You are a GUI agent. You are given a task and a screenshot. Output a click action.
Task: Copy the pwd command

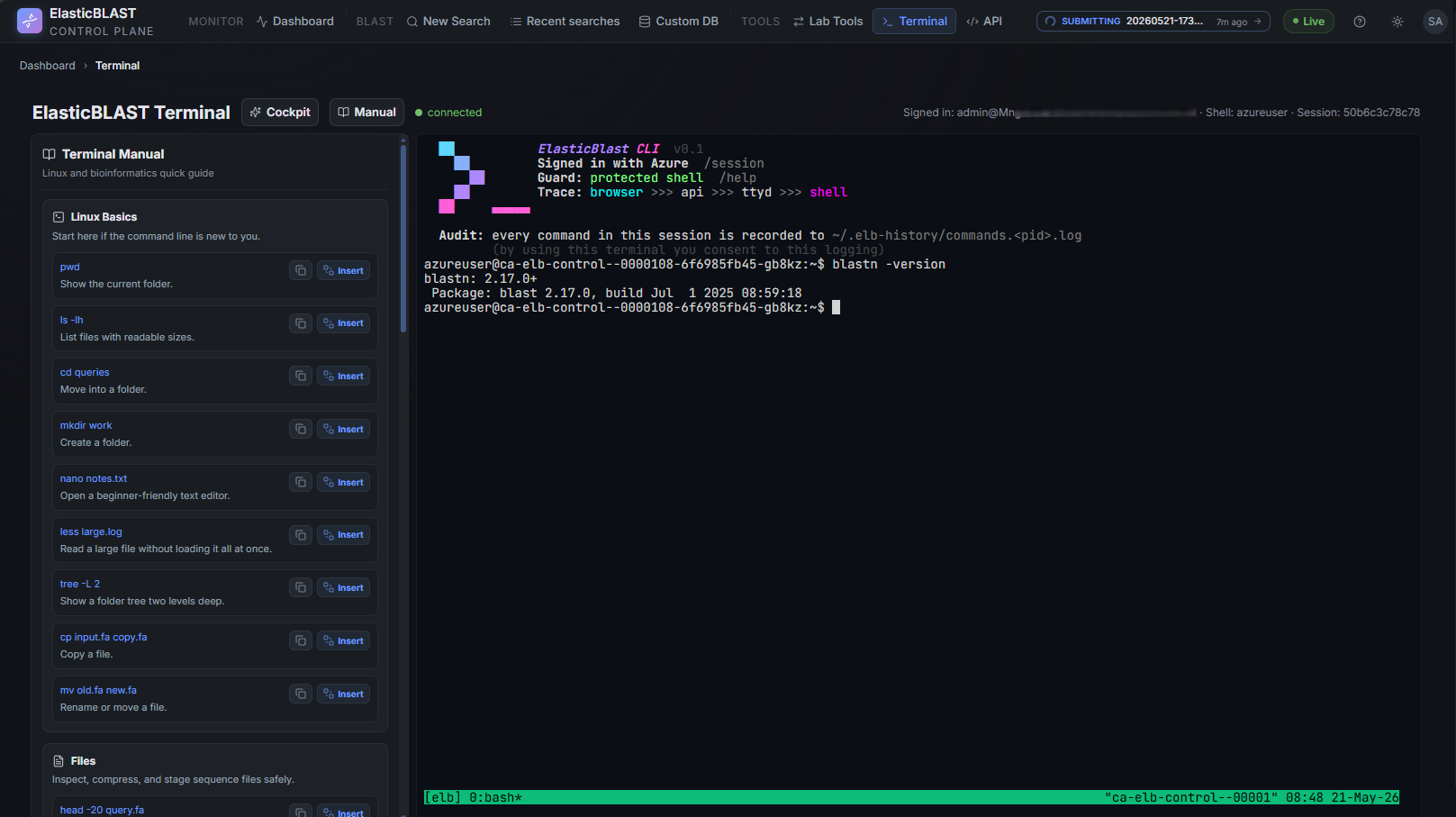tap(301, 270)
